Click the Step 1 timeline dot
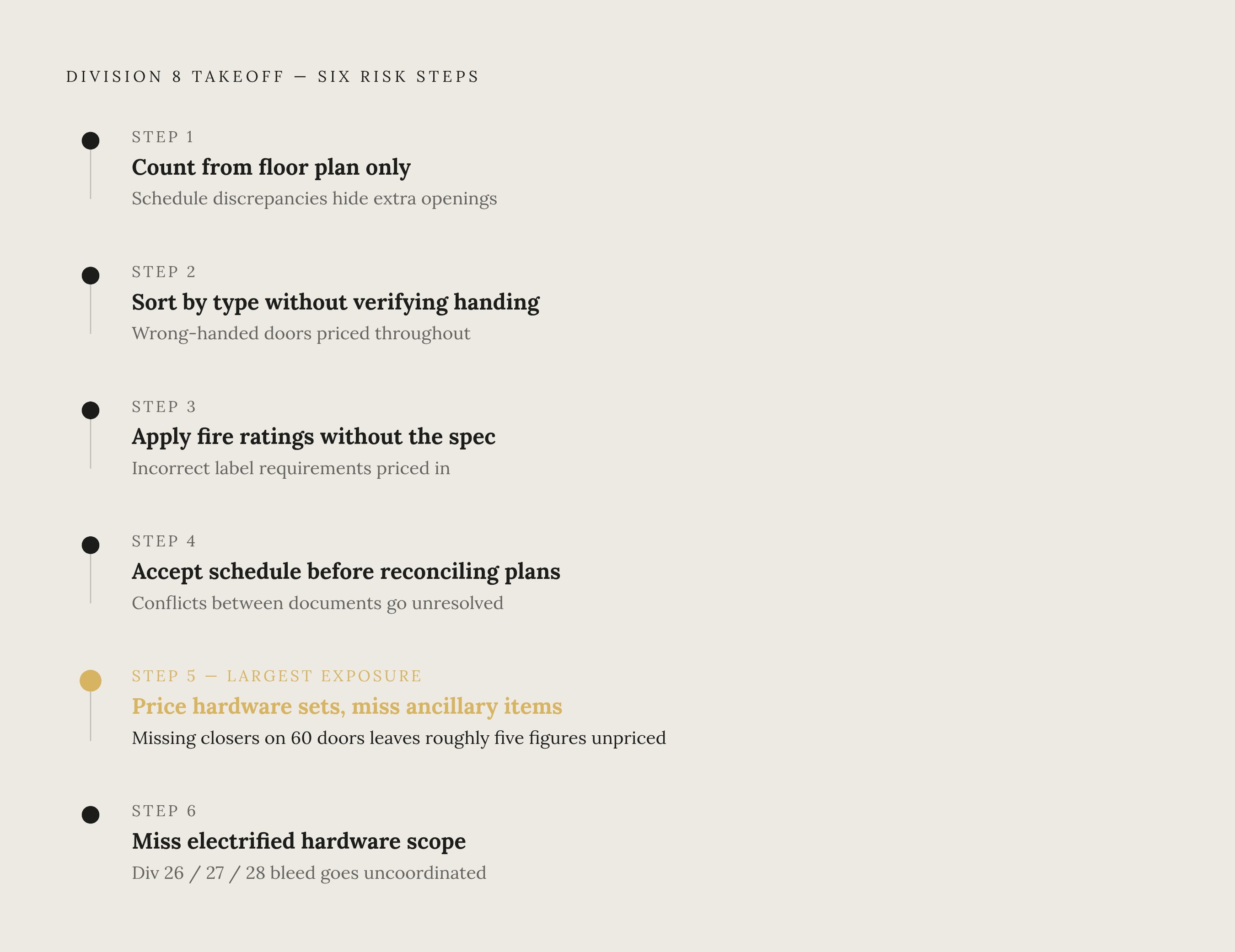The width and height of the screenshot is (1235, 952). (91, 141)
